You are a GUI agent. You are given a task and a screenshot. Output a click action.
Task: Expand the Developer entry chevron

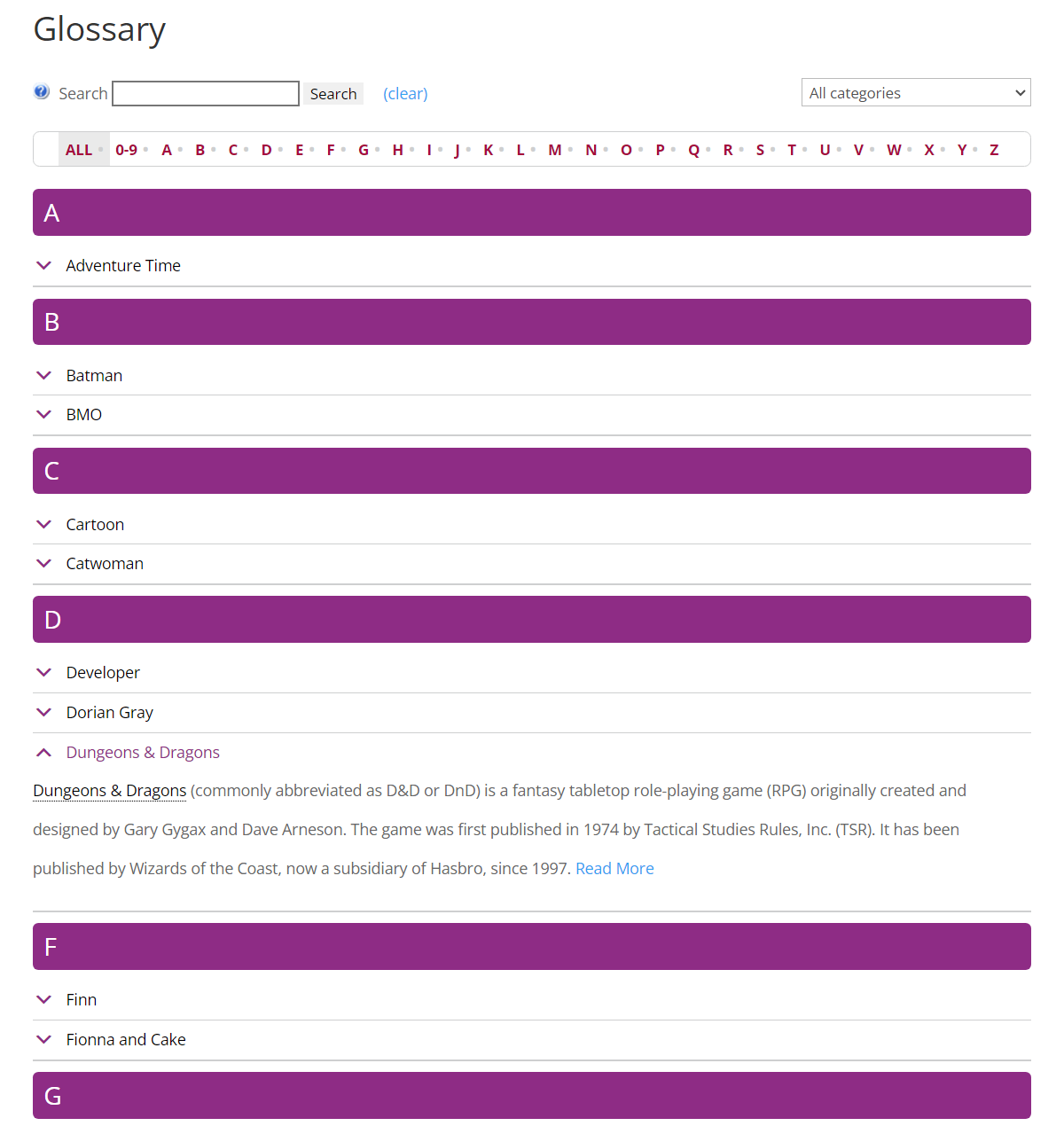[43, 672]
